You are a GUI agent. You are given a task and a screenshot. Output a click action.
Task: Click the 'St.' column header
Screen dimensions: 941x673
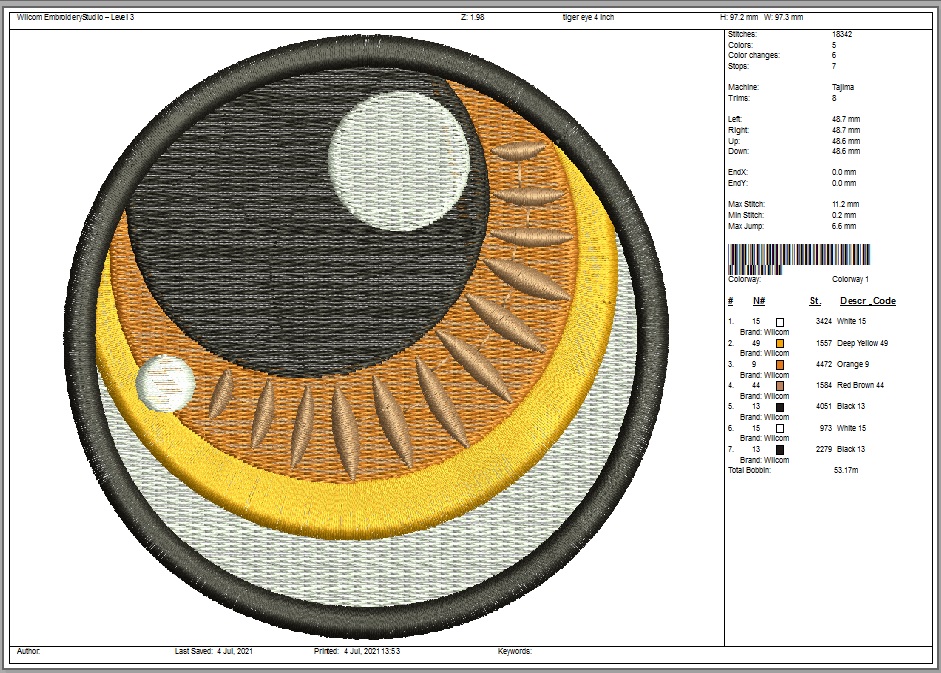[x=815, y=301]
